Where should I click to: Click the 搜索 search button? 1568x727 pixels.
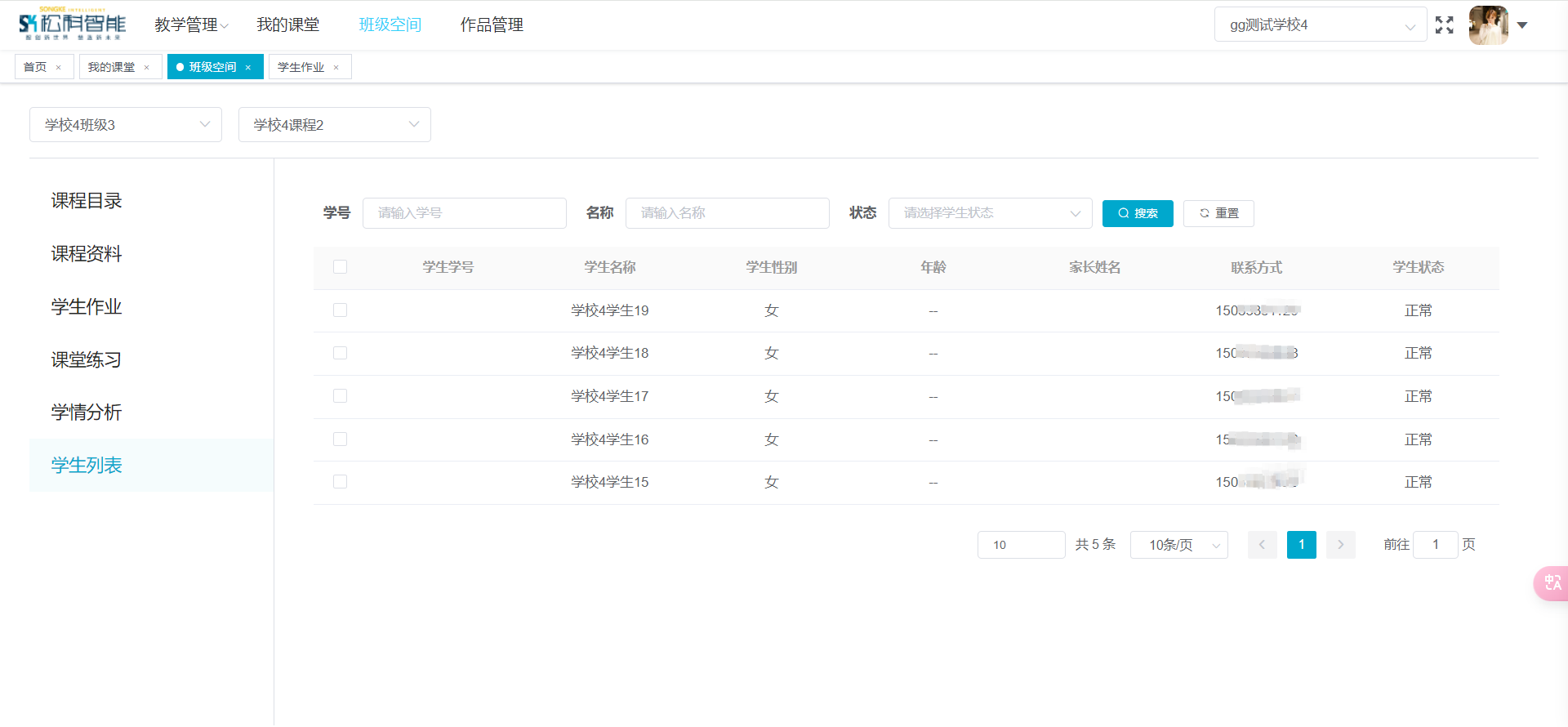pyautogui.click(x=1137, y=213)
